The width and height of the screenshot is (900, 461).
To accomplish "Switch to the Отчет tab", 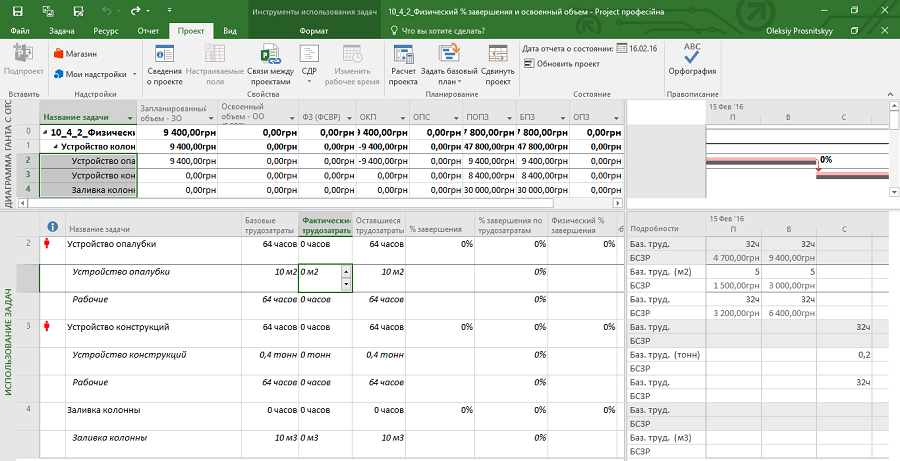I will pyautogui.click(x=148, y=31).
